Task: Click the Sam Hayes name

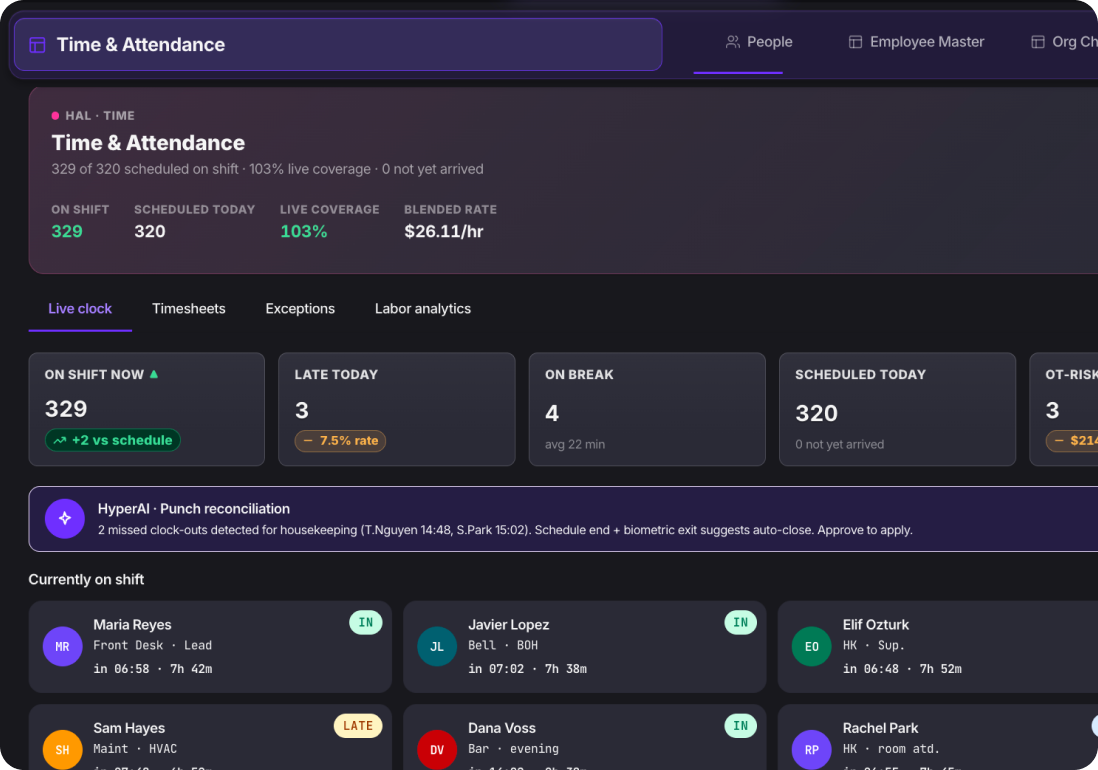Action: pos(129,728)
